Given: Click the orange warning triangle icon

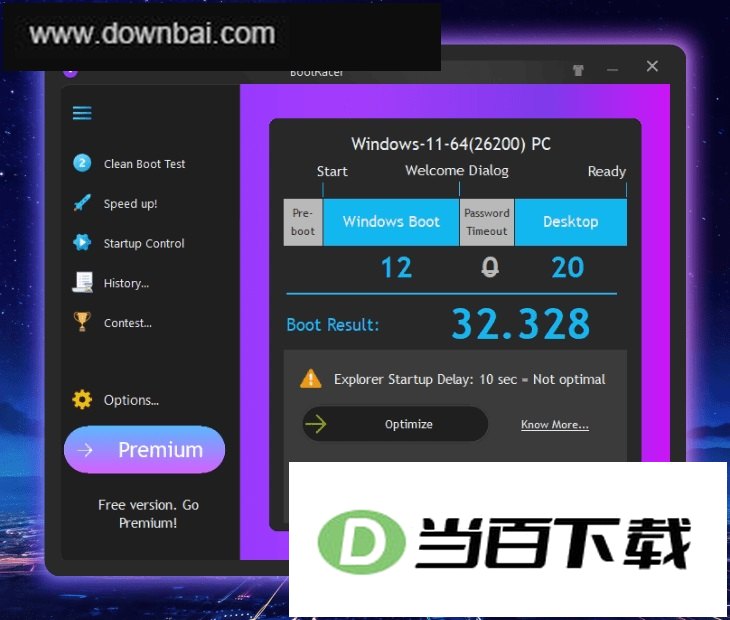Looking at the screenshot, I should coord(311,378).
